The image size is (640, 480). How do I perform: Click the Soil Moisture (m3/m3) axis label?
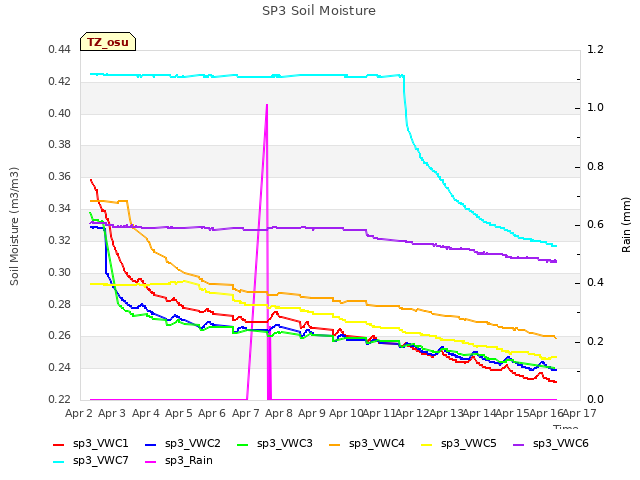pyautogui.click(x=14, y=226)
